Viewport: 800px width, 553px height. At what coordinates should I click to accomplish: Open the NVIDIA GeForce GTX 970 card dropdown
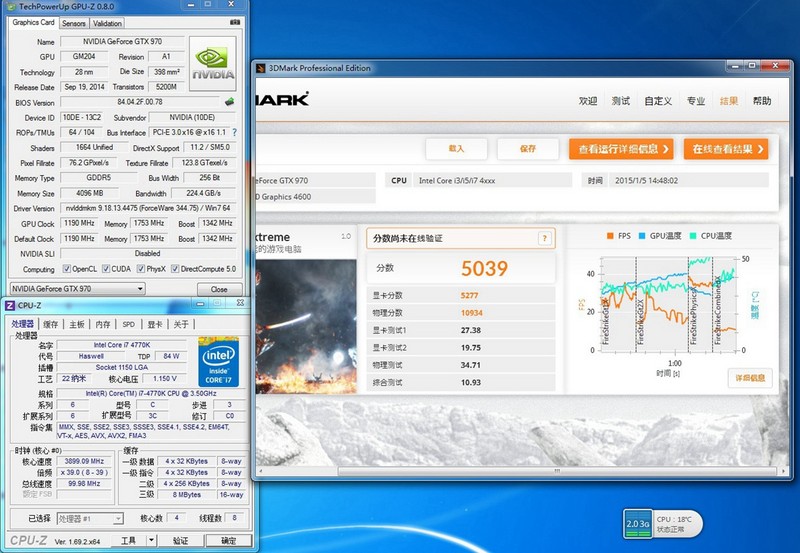78,289
